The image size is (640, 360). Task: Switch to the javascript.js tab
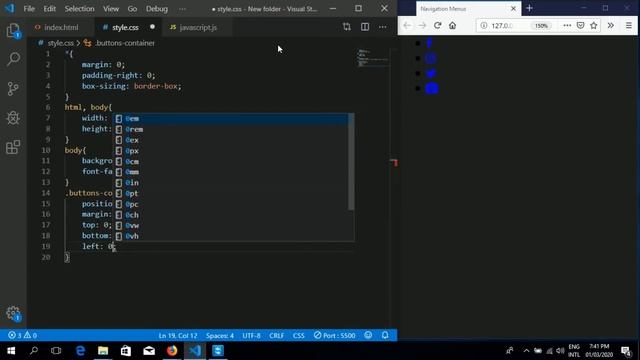[x=198, y=27]
